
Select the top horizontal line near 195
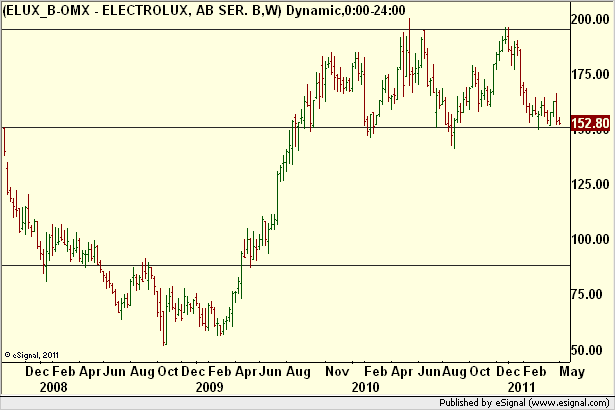286,29
